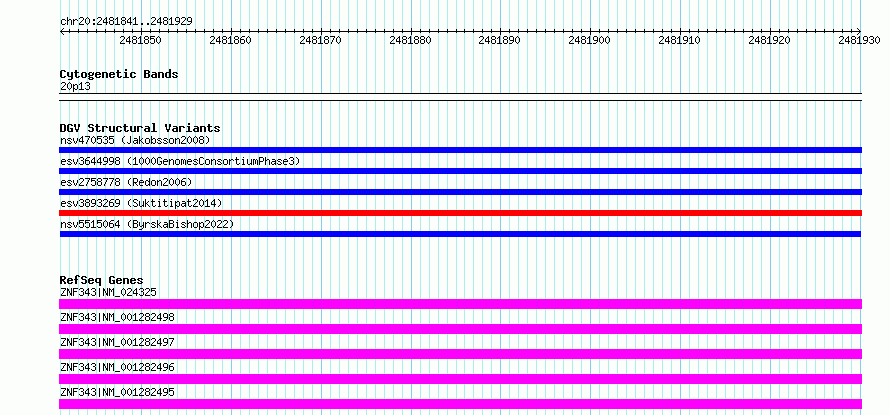This screenshot has height=415, width=890.
Task: Click the blue bar for nsv5515064
Action: (x=460, y=234)
